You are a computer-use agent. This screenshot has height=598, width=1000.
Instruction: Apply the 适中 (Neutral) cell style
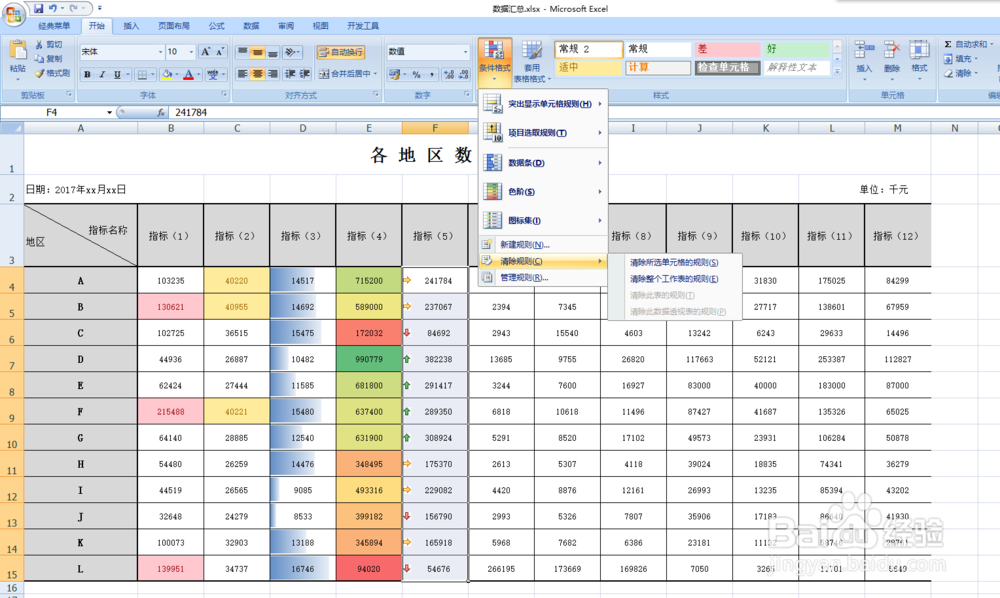[587, 68]
